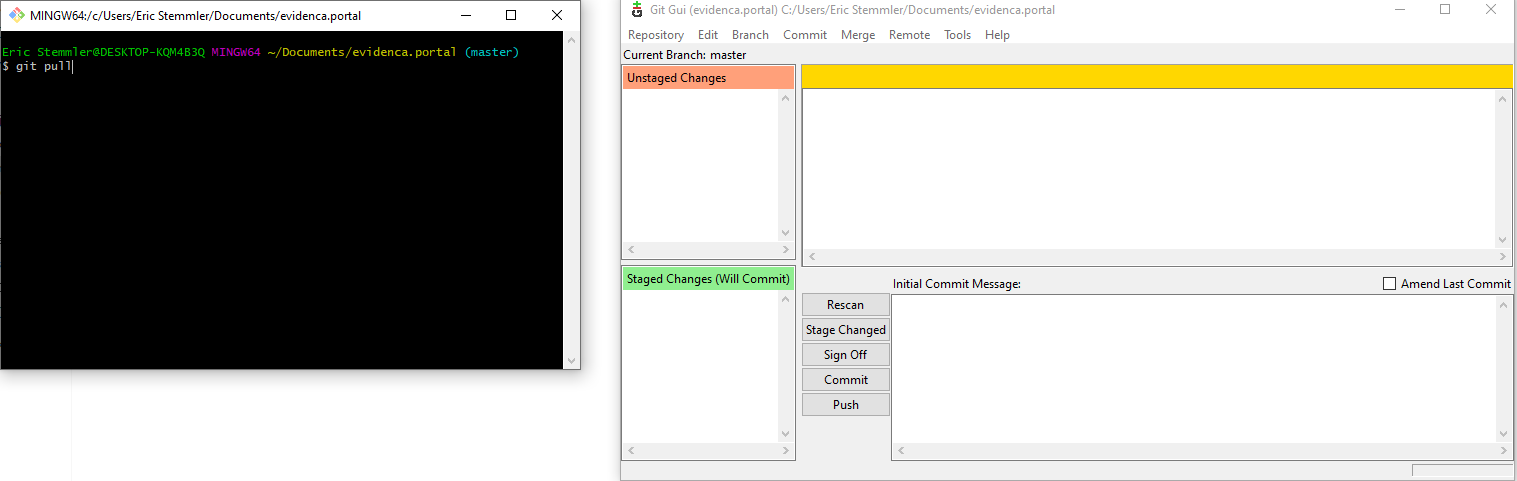Click the Git Gui icon in the title bar
The height and width of the screenshot is (481, 1517).
(x=637, y=10)
